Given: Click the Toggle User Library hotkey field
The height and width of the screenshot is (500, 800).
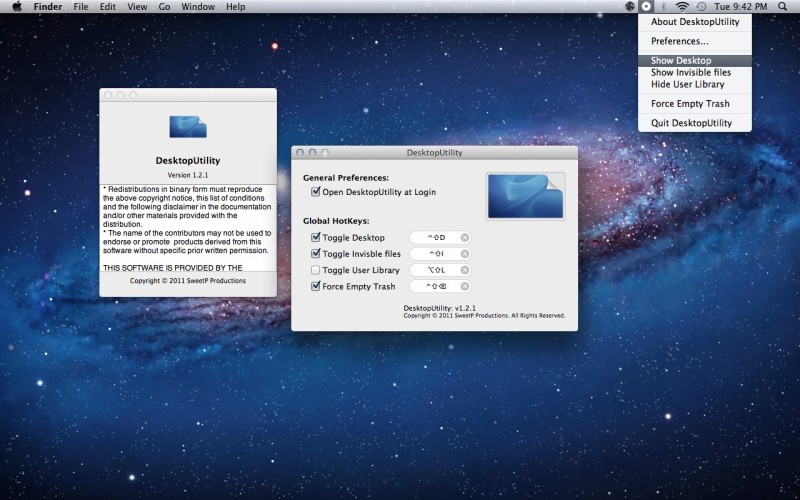Looking at the screenshot, I should point(440,270).
